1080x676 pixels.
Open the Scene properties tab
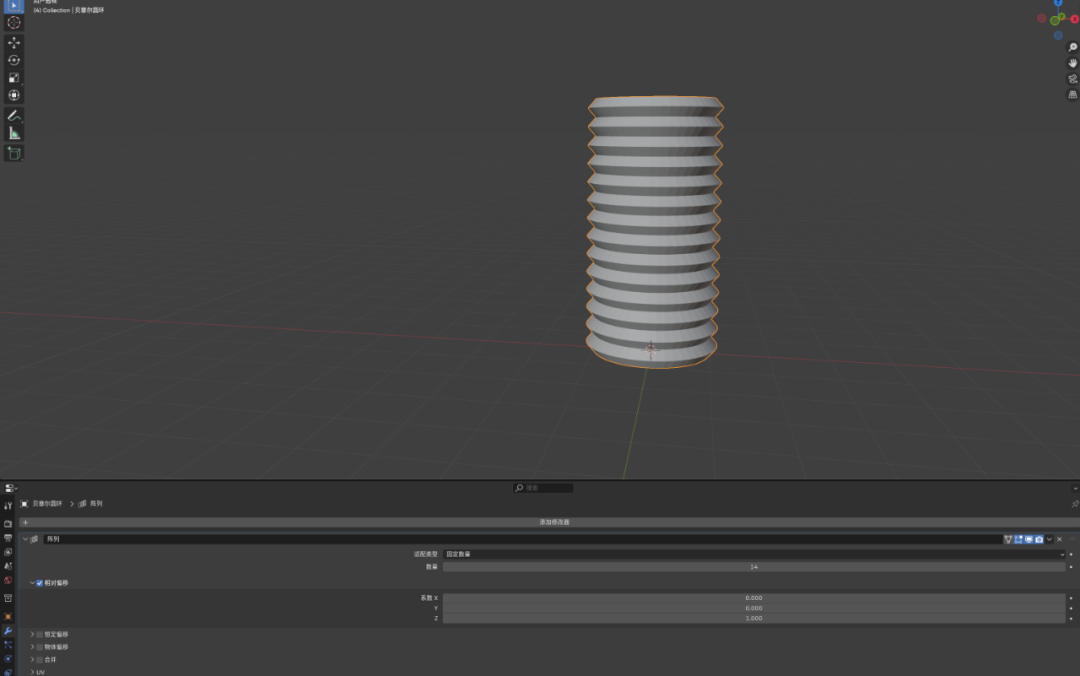click(8, 566)
